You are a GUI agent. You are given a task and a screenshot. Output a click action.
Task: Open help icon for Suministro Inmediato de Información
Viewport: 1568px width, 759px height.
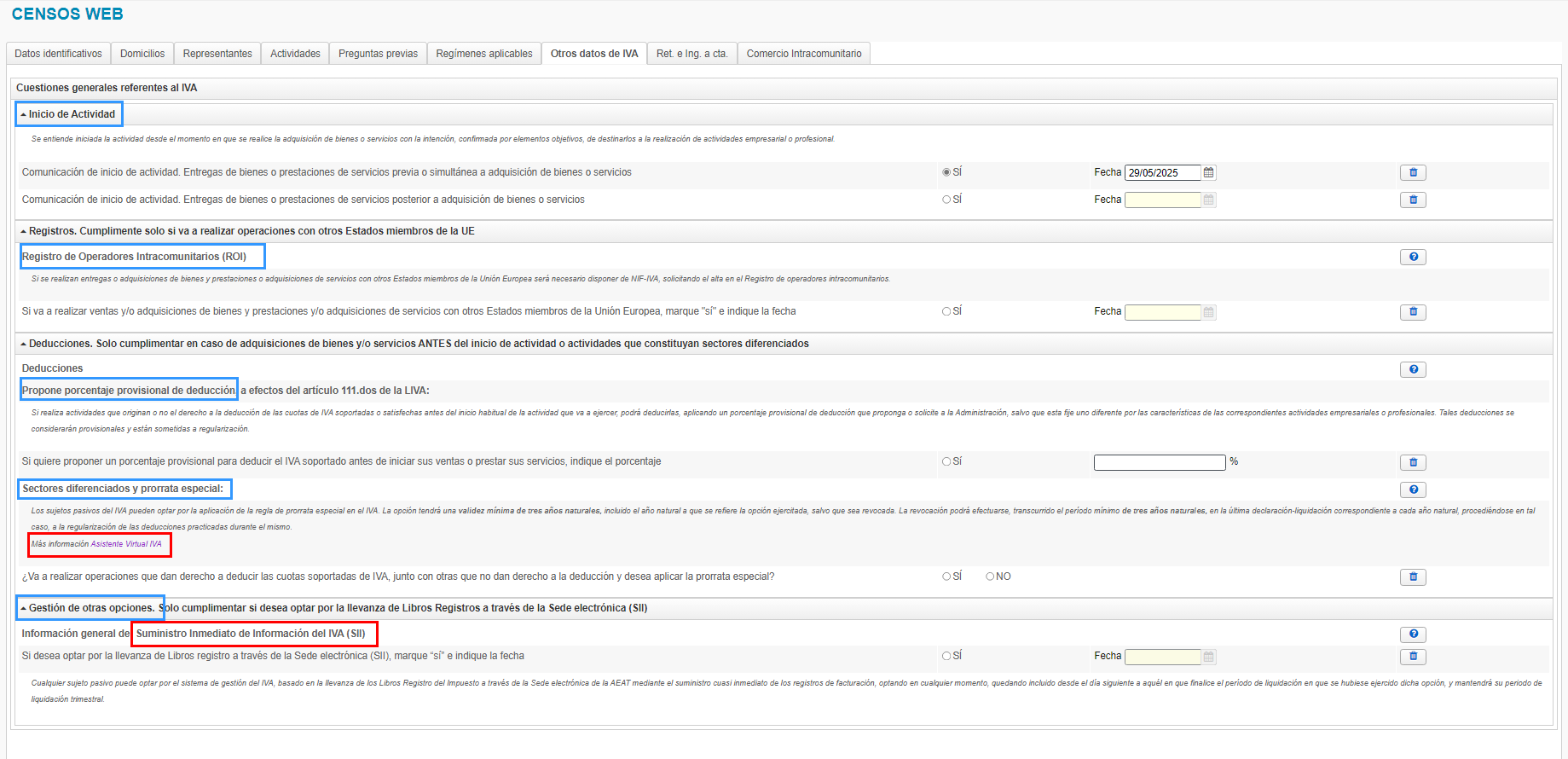[x=1412, y=634]
